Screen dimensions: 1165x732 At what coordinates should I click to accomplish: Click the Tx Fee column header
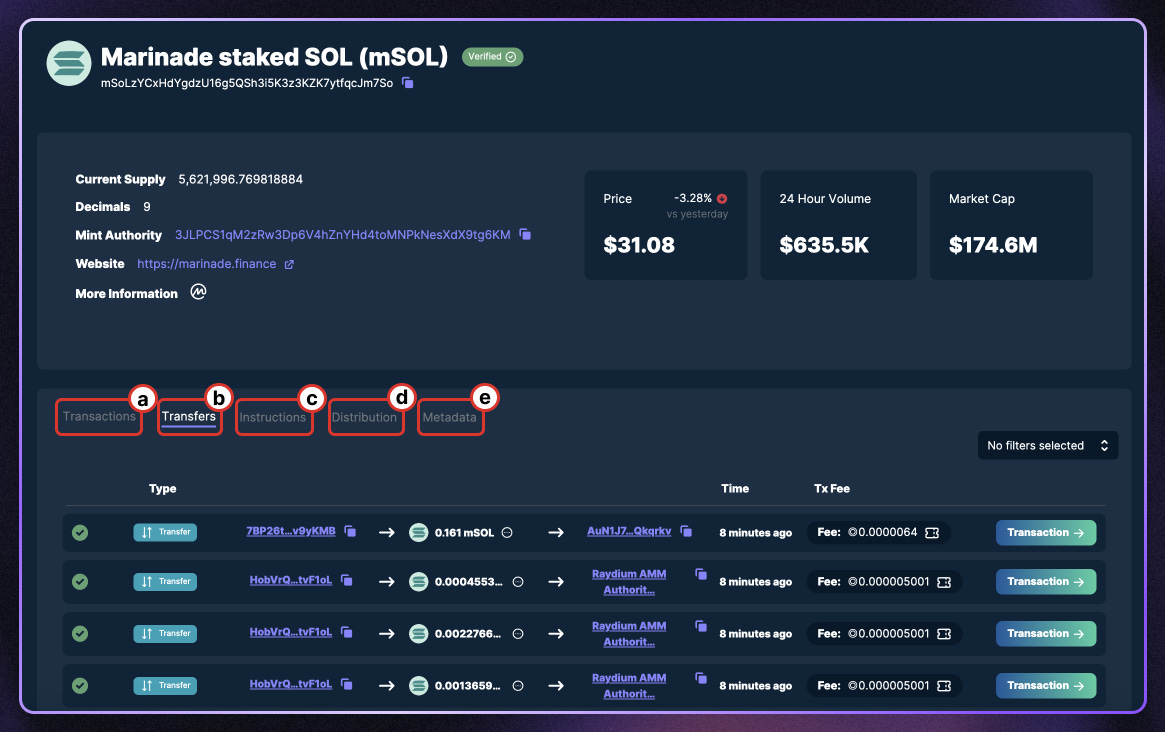(x=831, y=488)
